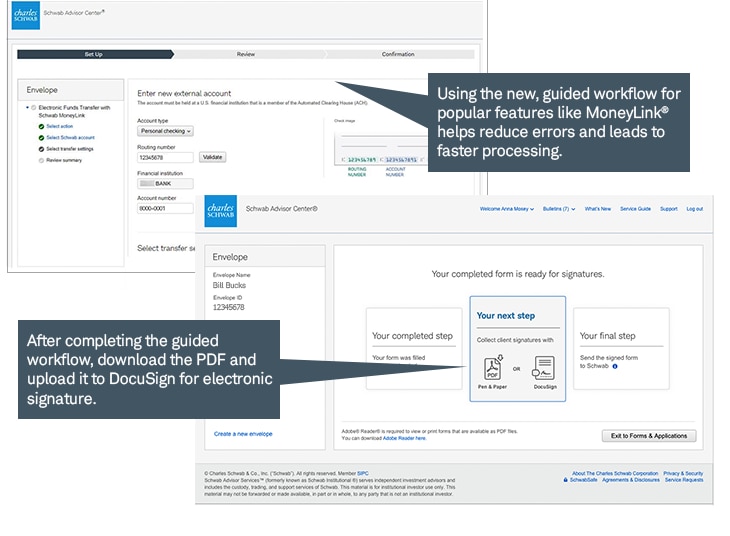Click the Select transfer settings step
The image size is (730, 536).
tap(70, 149)
